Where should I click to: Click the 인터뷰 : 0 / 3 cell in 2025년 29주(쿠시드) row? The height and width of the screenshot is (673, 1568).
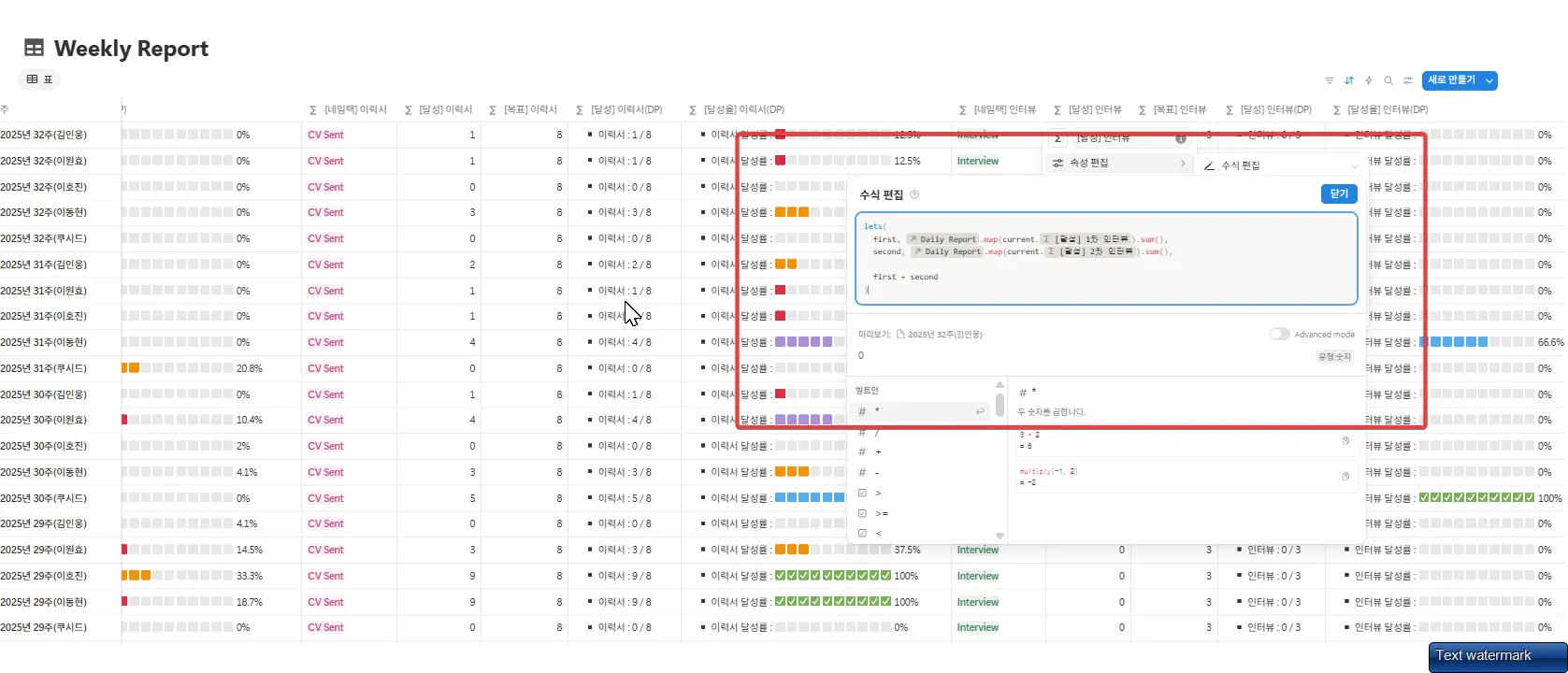[1270, 627]
